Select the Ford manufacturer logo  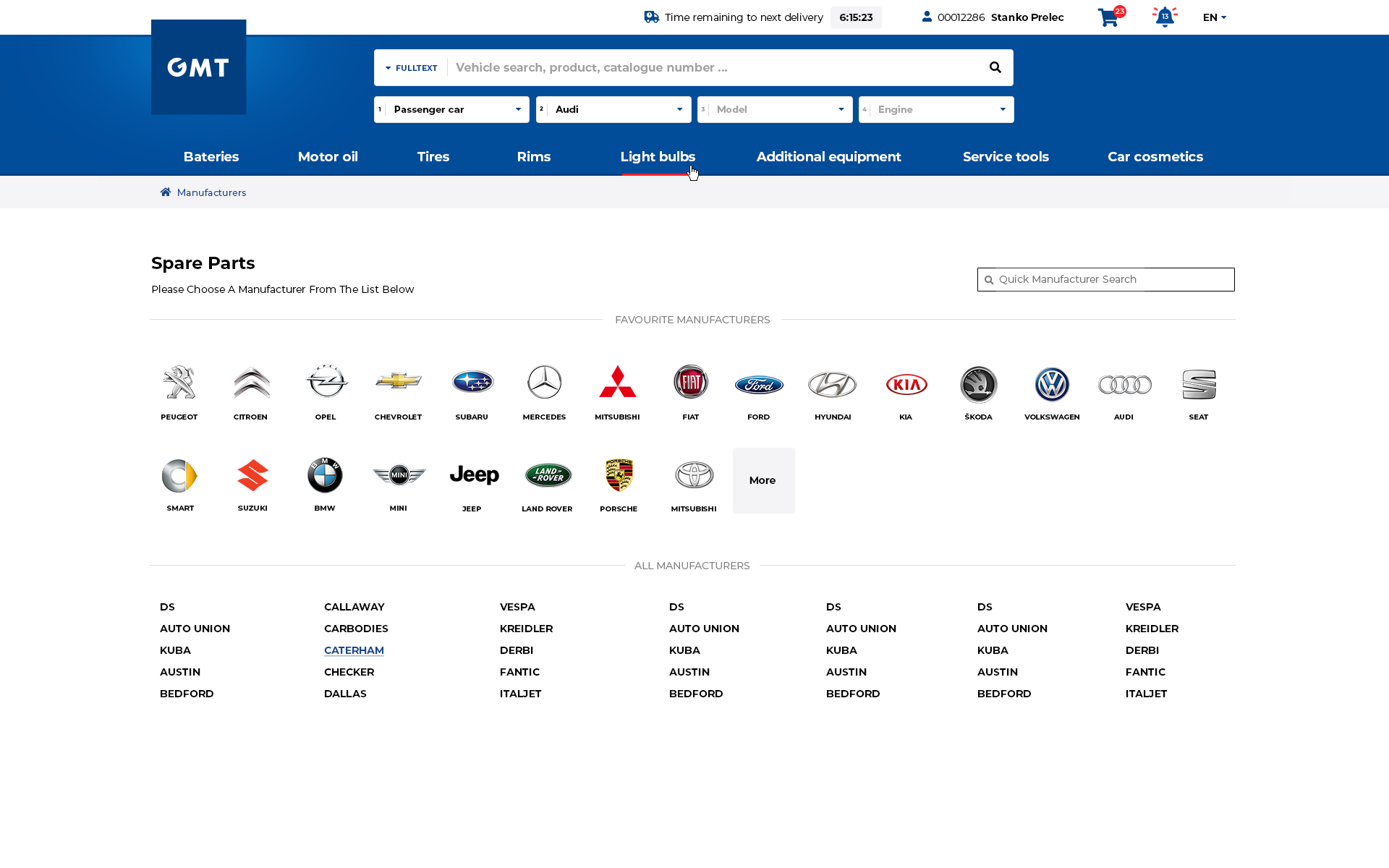(x=759, y=385)
